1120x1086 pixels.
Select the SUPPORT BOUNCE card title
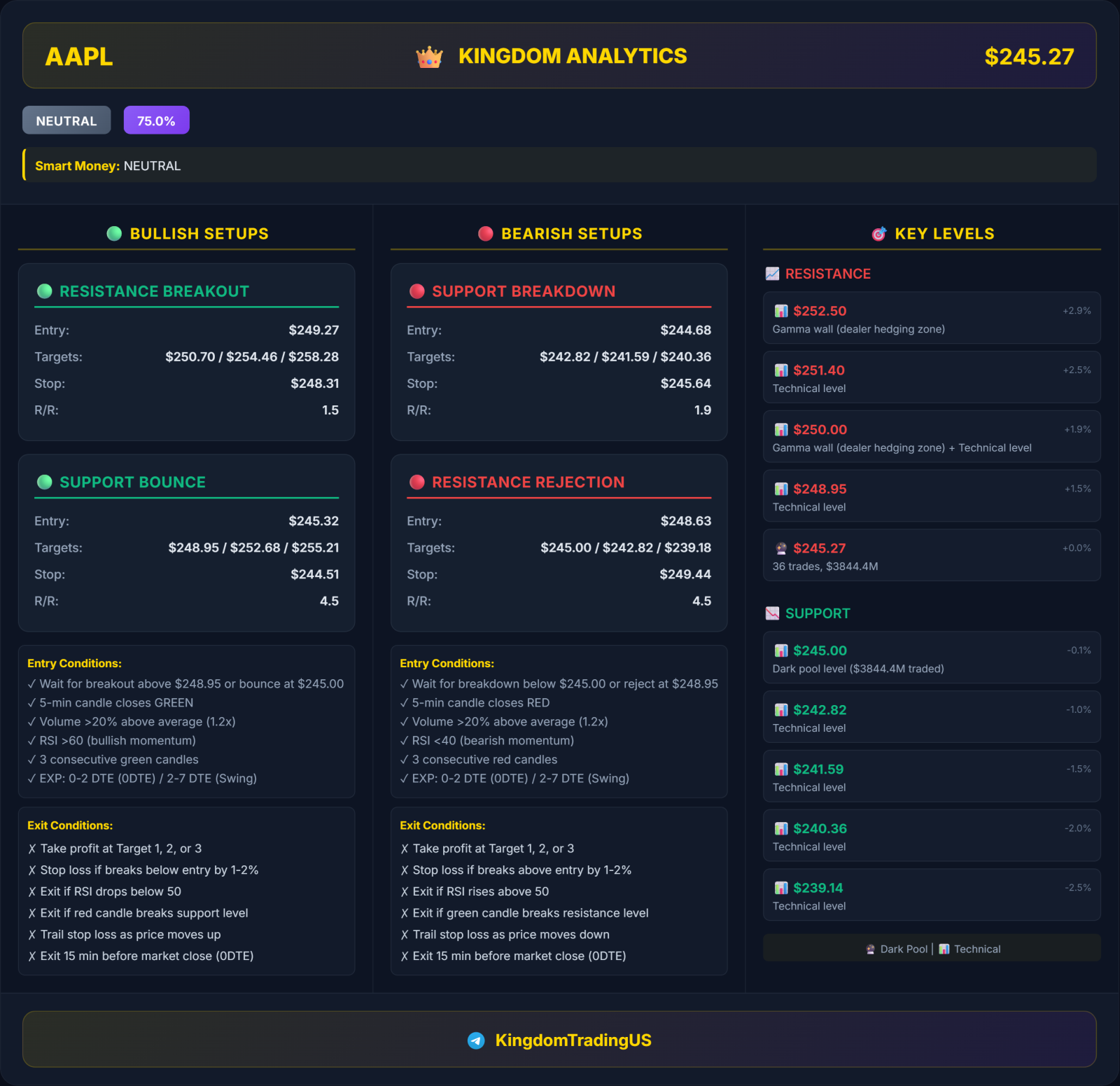click(132, 482)
